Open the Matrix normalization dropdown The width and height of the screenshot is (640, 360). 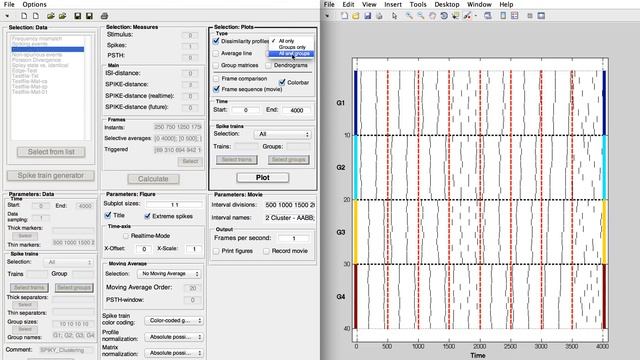click(174, 353)
